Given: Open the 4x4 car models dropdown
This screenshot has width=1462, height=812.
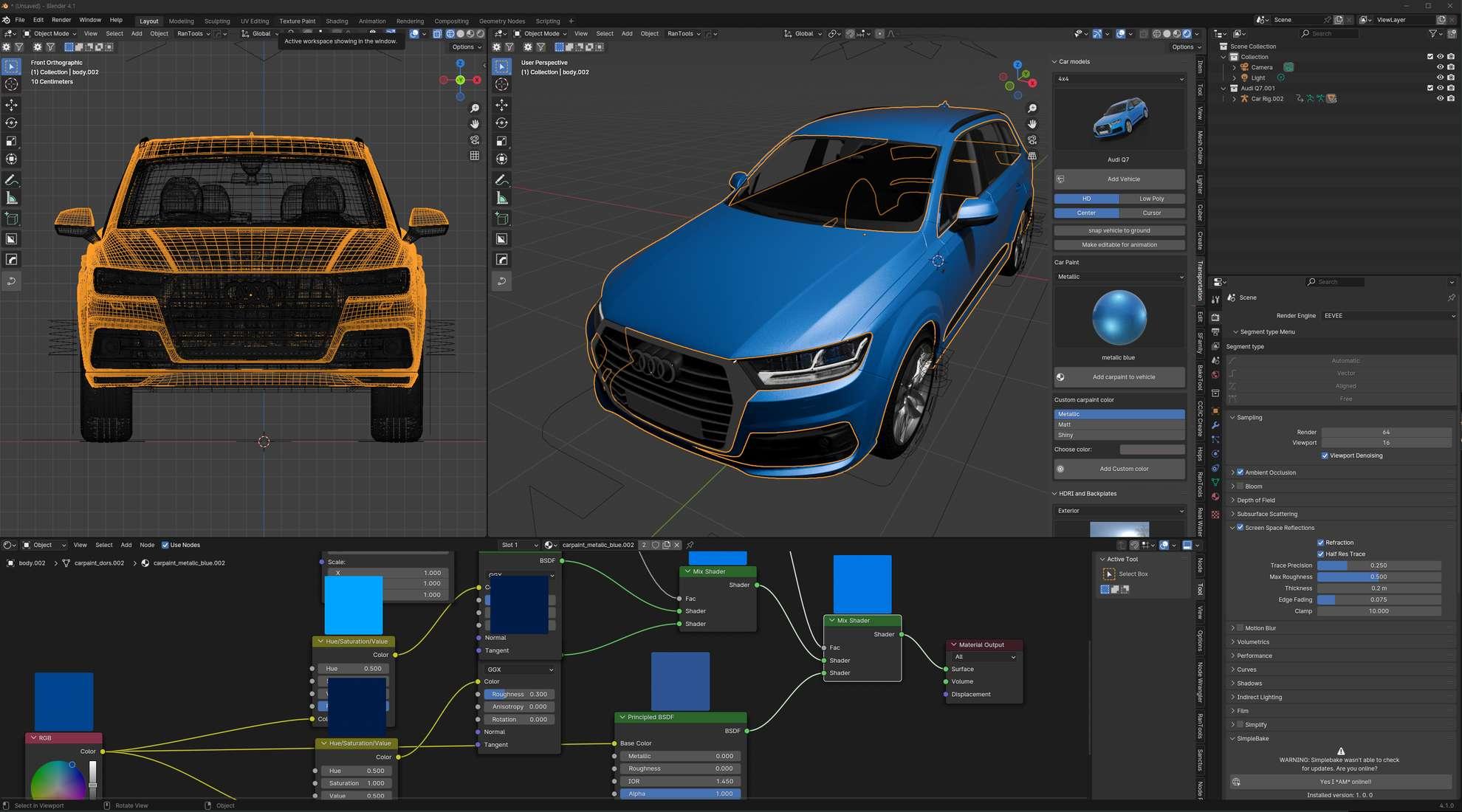Looking at the screenshot, I should 1119,79.
